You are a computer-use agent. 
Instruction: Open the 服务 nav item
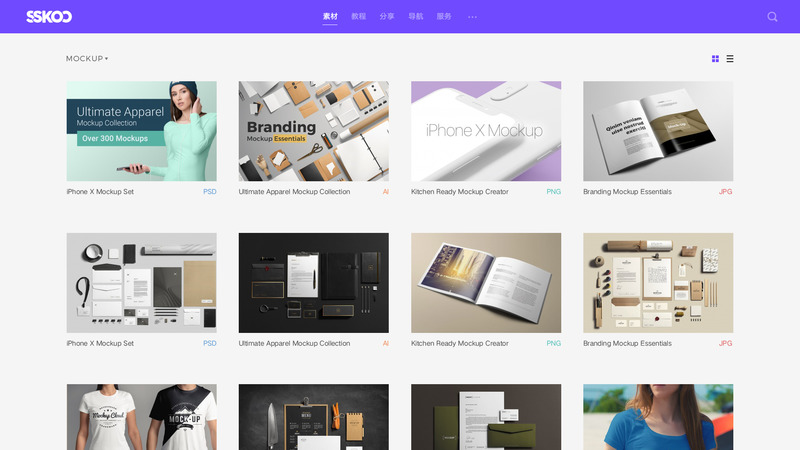[444, 16]
